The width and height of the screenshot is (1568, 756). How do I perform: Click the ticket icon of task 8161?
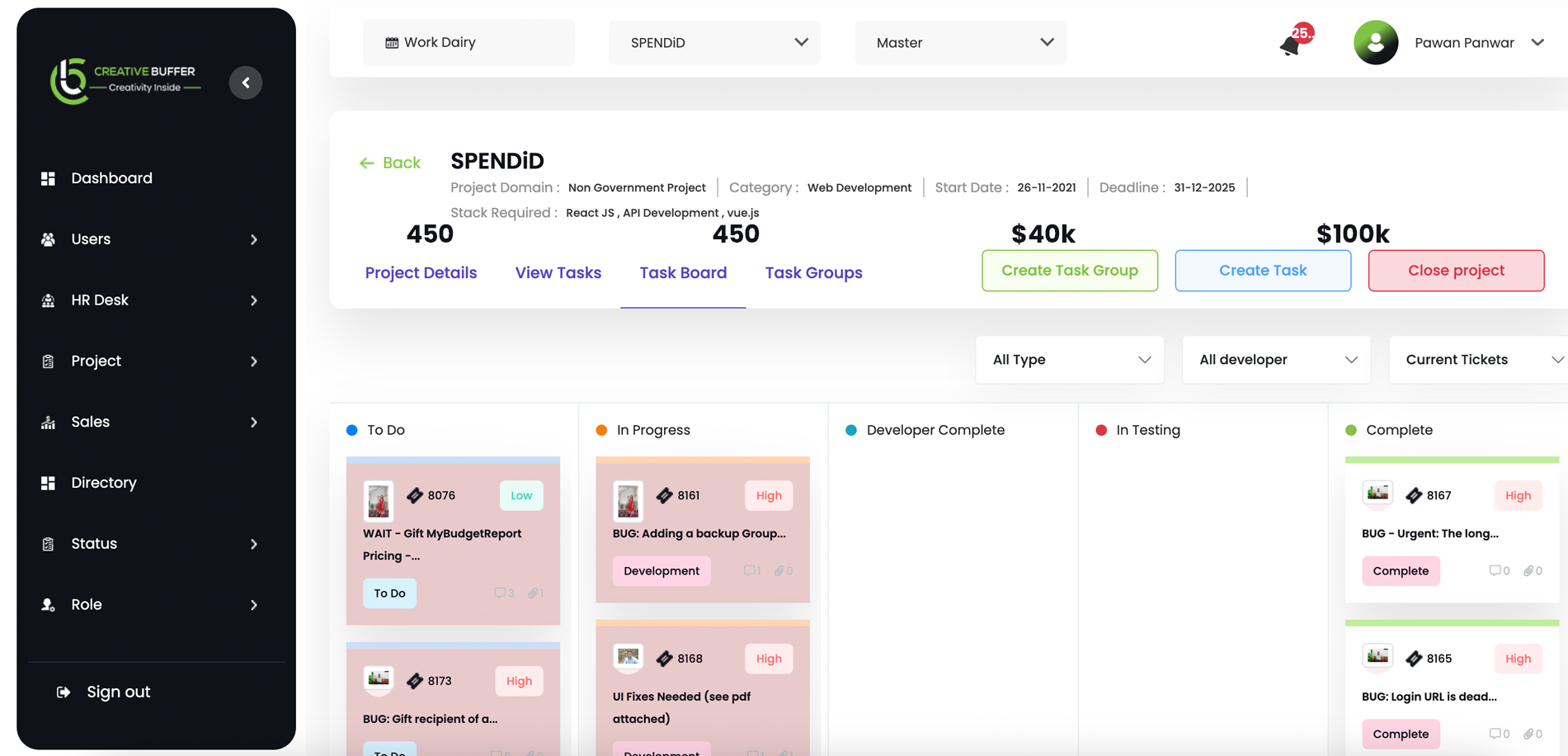pos(665,495)
